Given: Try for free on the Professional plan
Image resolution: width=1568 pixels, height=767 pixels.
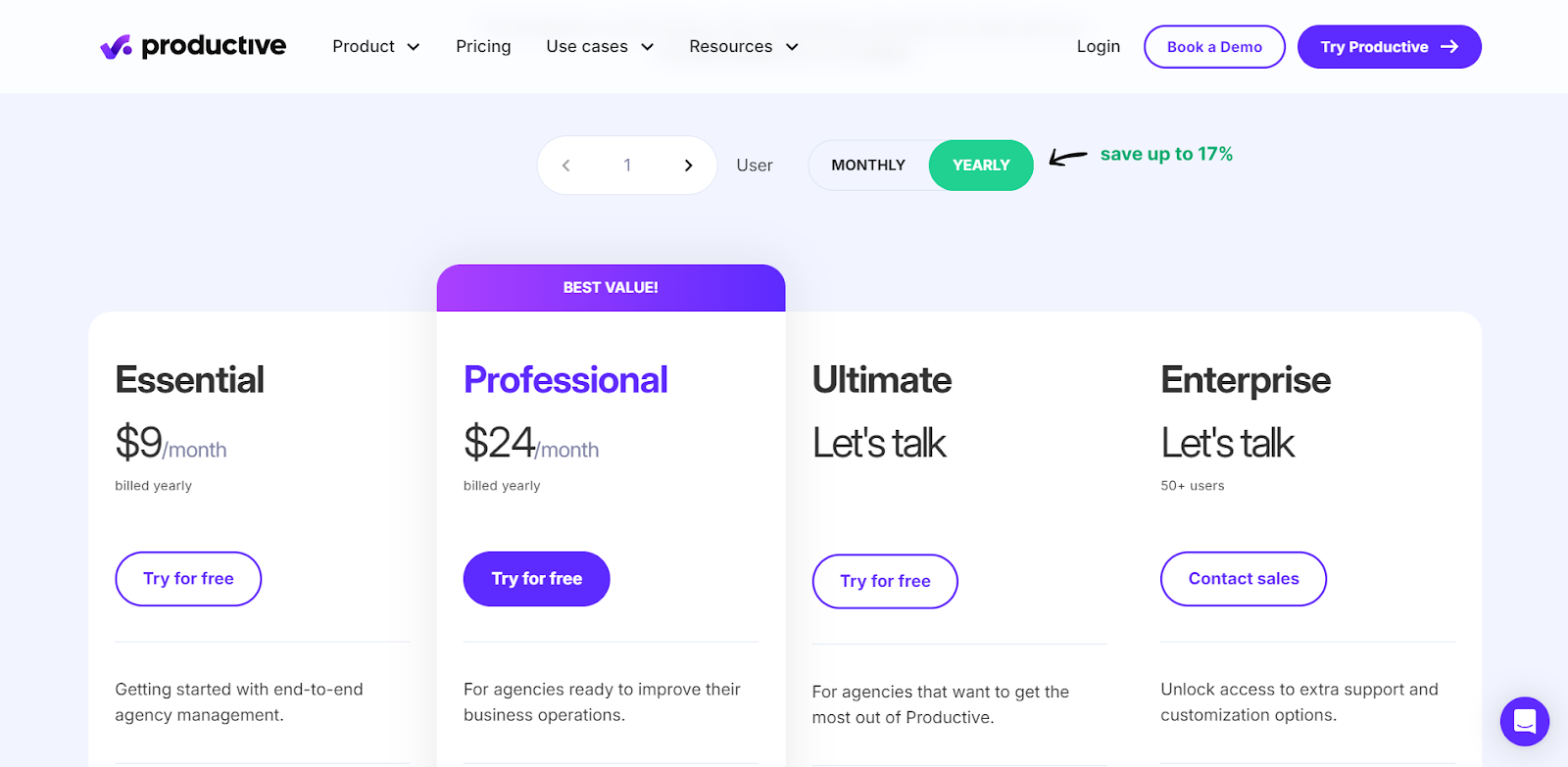Looking at the screenshot, I should [535, 578].
